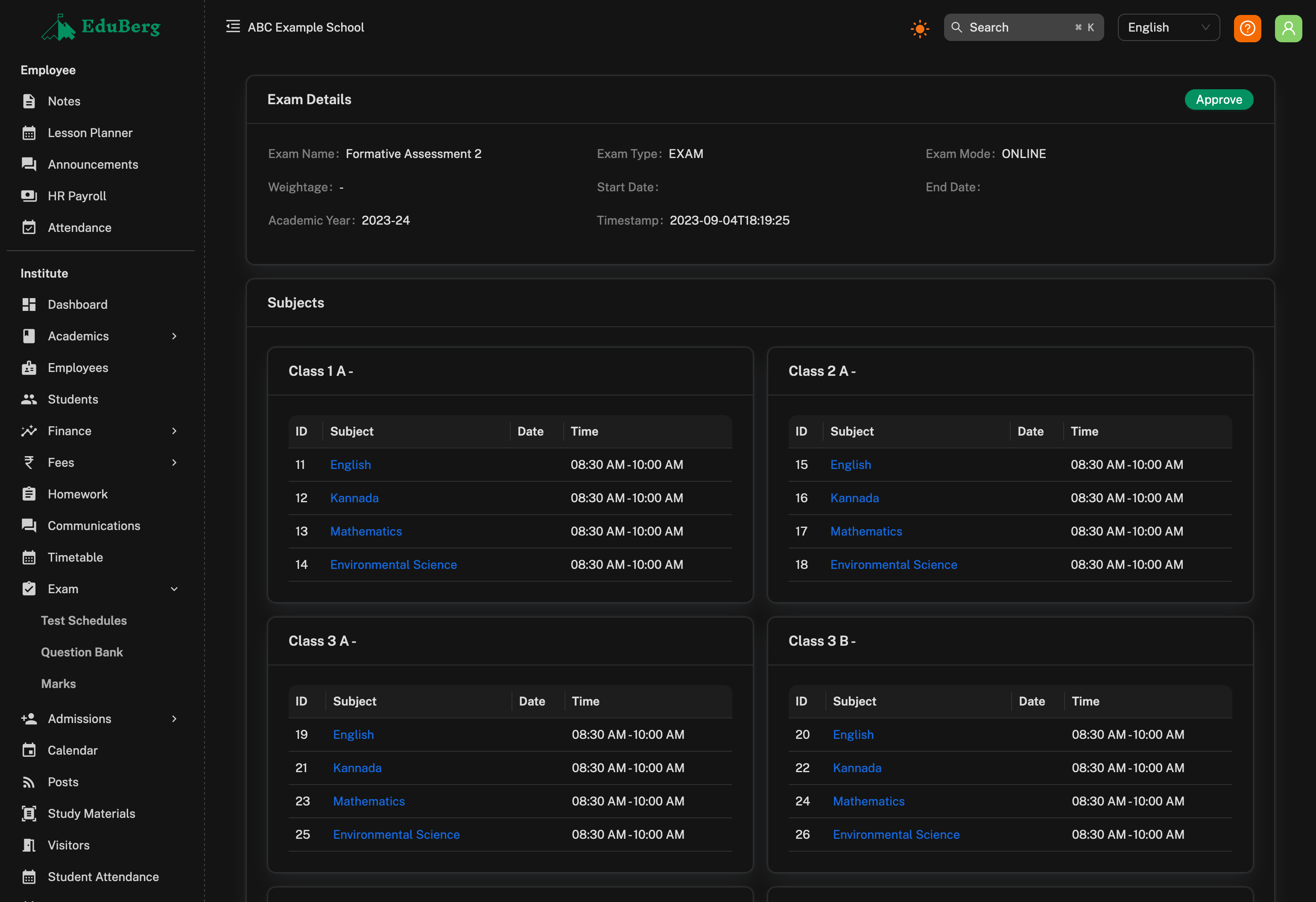
Task: Click the EduBerg logo
Action: pos(101,26)
